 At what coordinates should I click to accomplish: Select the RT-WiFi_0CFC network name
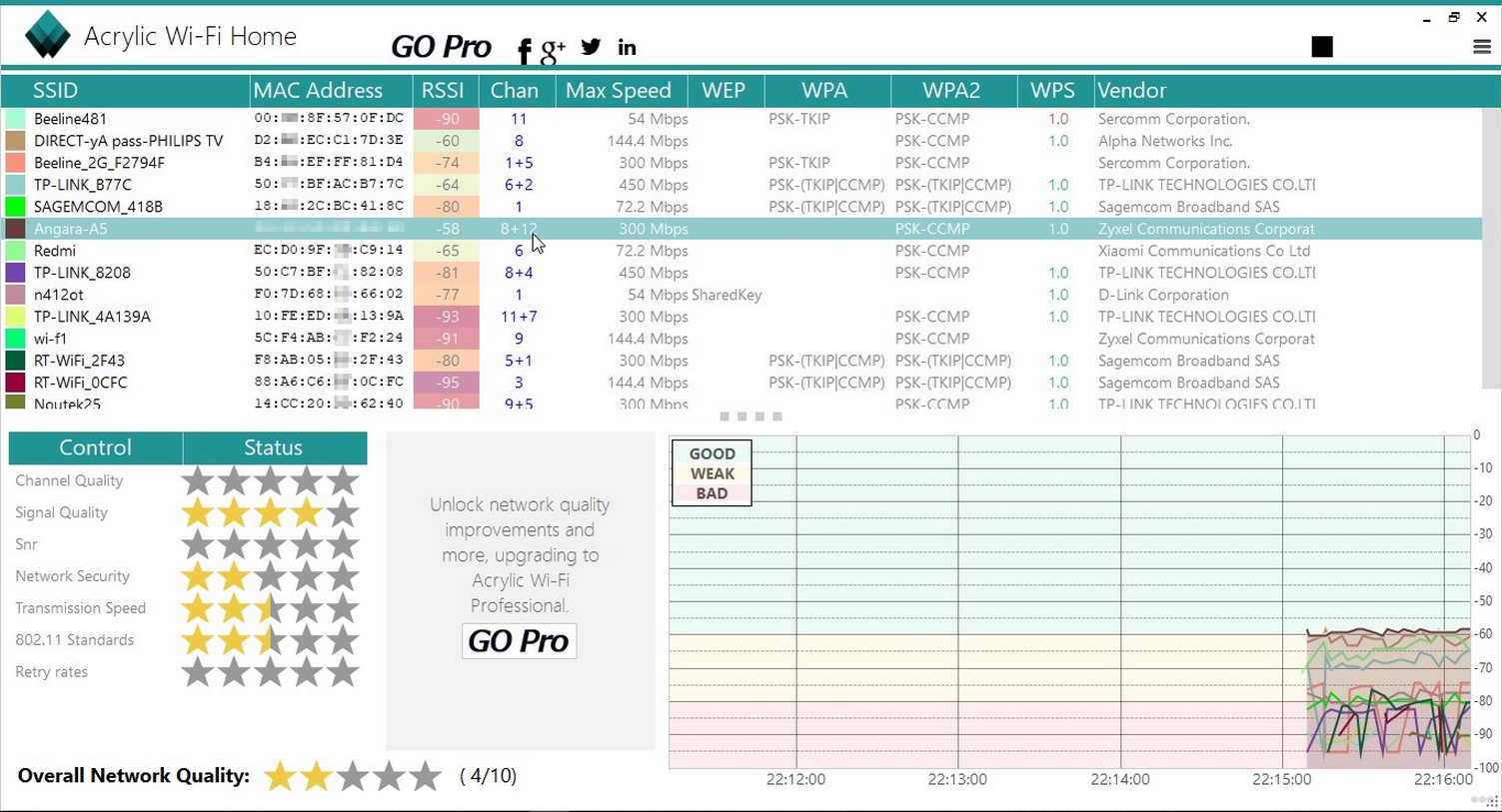click(80, 383)
